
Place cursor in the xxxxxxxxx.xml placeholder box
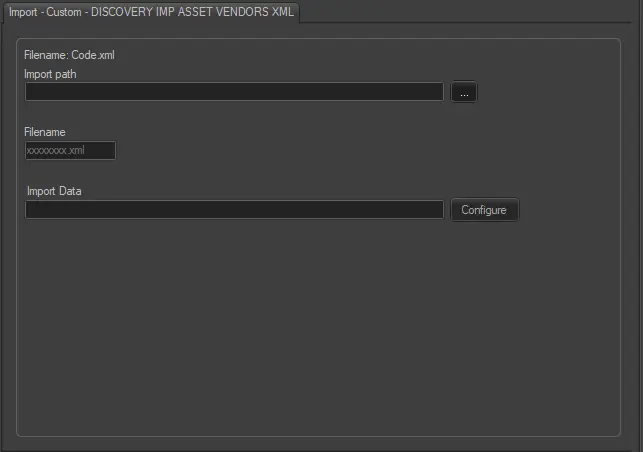(x=70, y=150)
